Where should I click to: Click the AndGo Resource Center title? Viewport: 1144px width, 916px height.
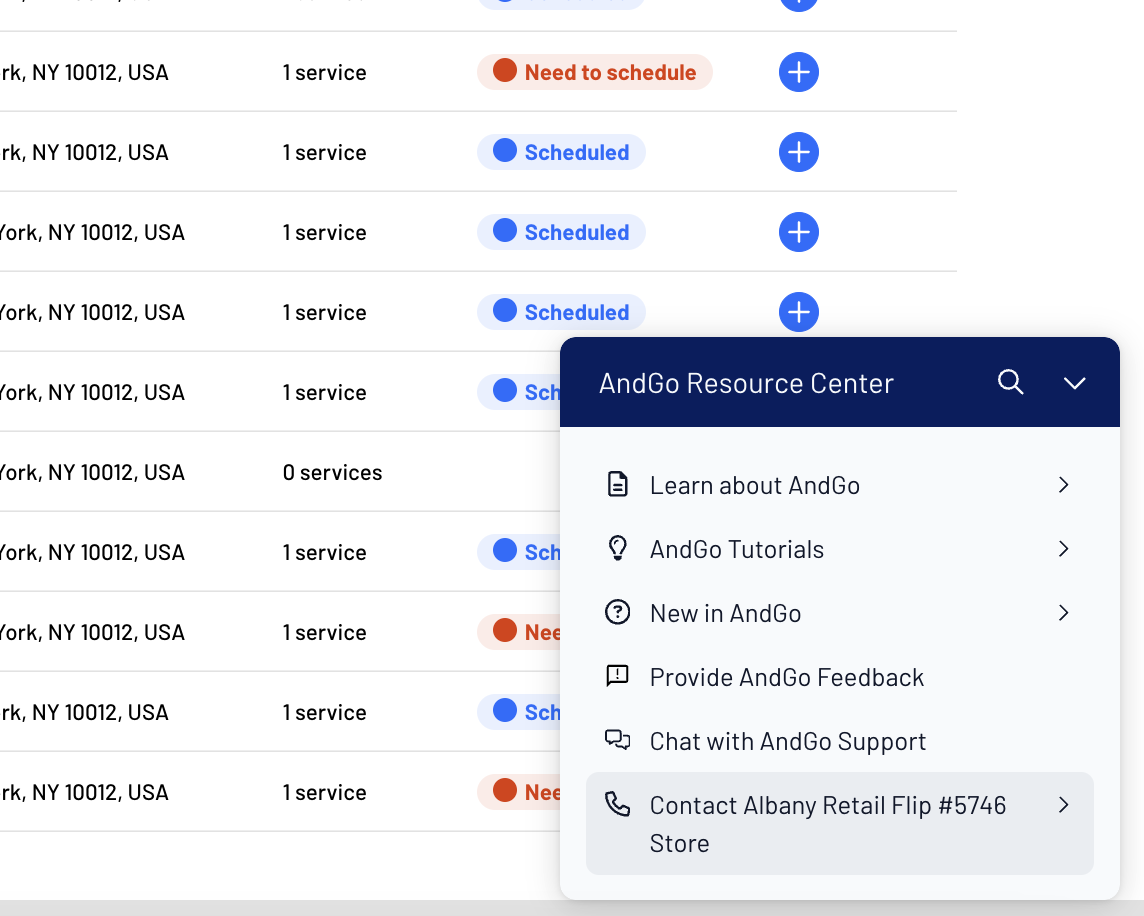coord(746,383)
